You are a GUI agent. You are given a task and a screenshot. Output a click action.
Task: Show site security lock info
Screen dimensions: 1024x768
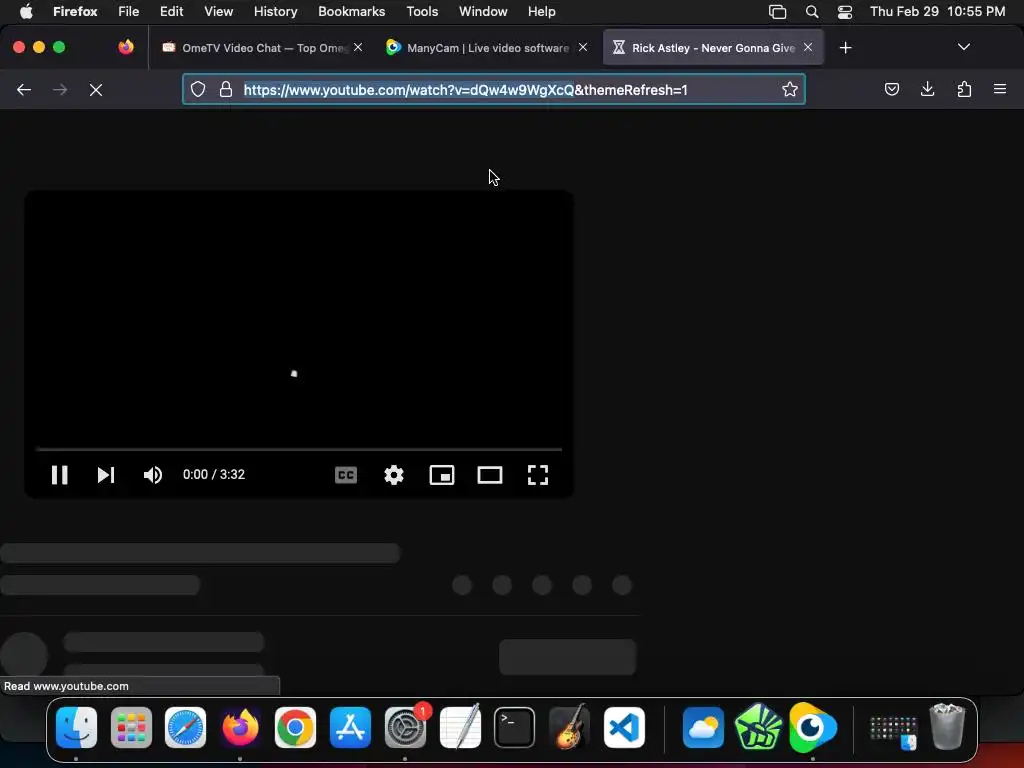(x=226, y=89)
